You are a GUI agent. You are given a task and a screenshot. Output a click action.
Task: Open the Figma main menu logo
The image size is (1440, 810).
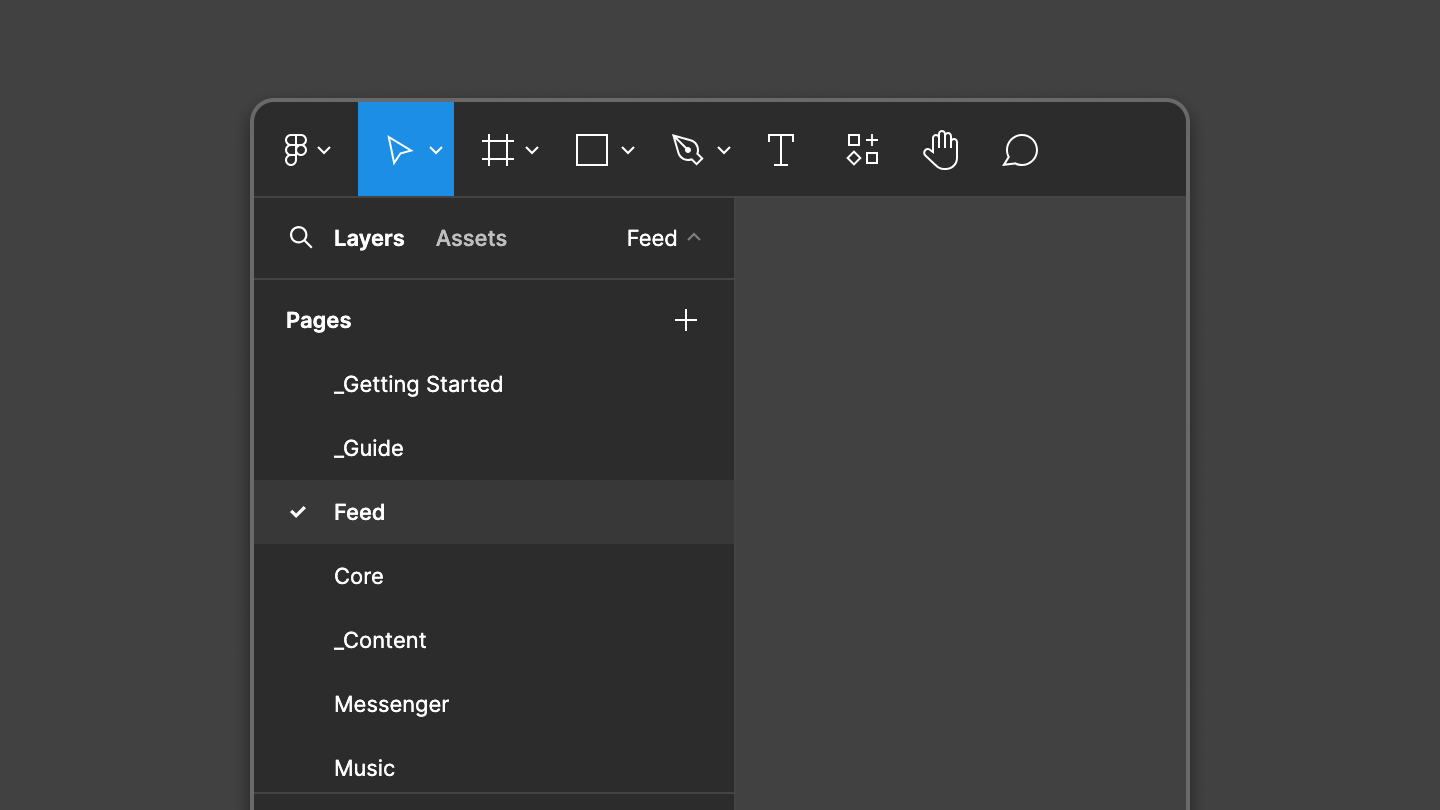(295, 150)
